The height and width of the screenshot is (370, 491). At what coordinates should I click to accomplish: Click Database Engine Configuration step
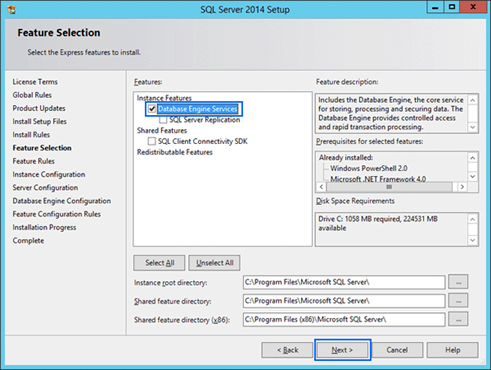[62, 201]
